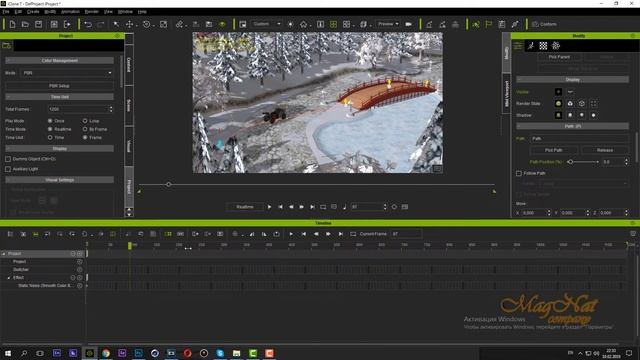Enable the Dummy Object checkbox
Image resolution: width=640 pixels, height=360 pixels.
[x=8, y=159]
